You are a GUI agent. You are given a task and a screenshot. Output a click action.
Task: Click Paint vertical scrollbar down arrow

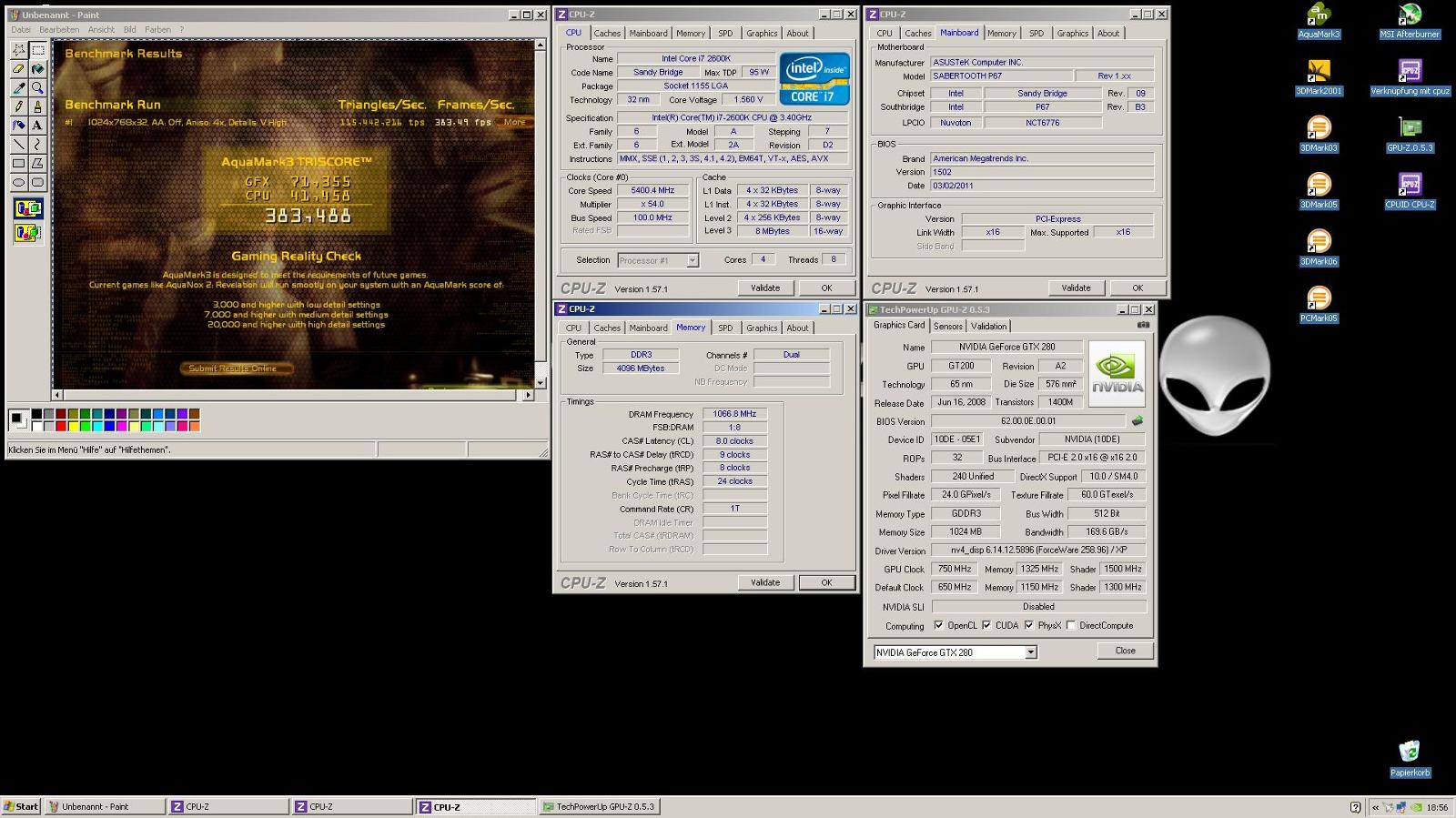541,383
